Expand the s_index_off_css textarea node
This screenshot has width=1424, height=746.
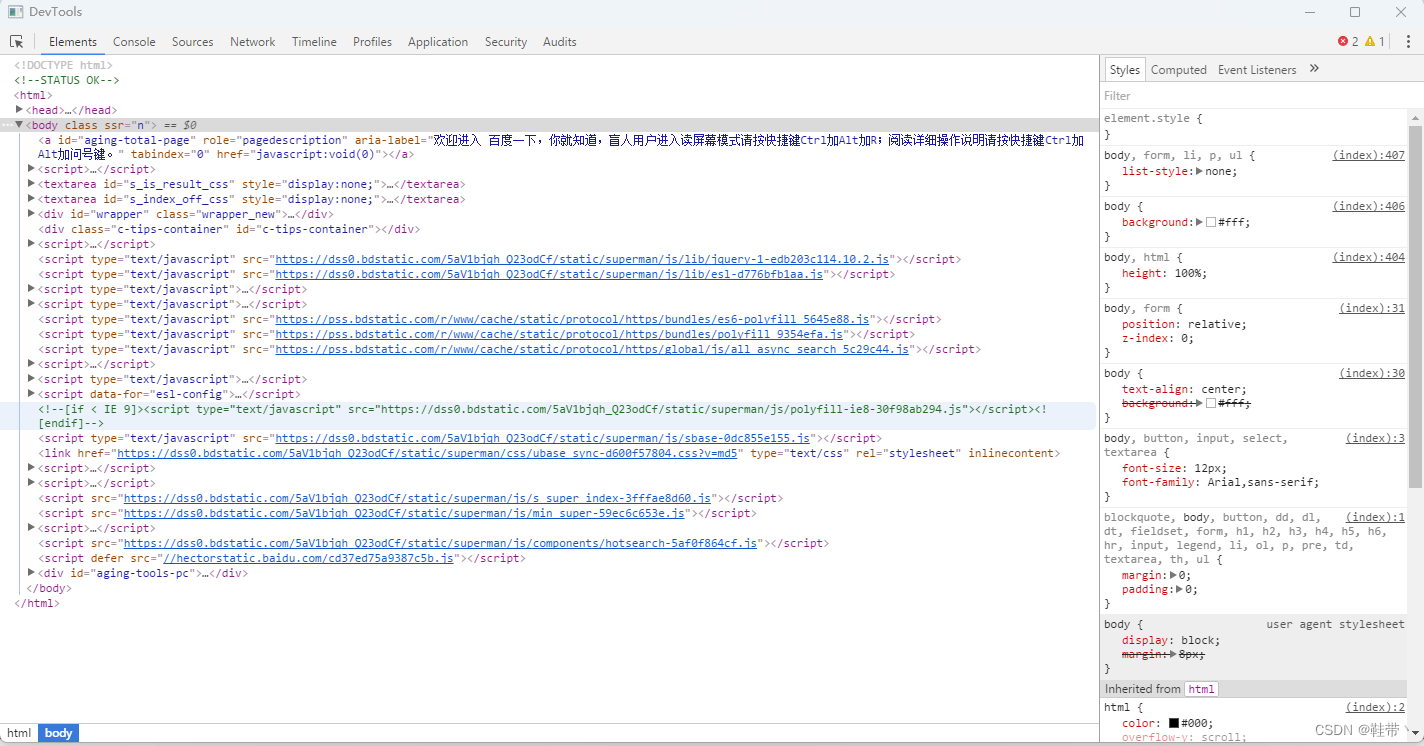(x=31, y=199)
